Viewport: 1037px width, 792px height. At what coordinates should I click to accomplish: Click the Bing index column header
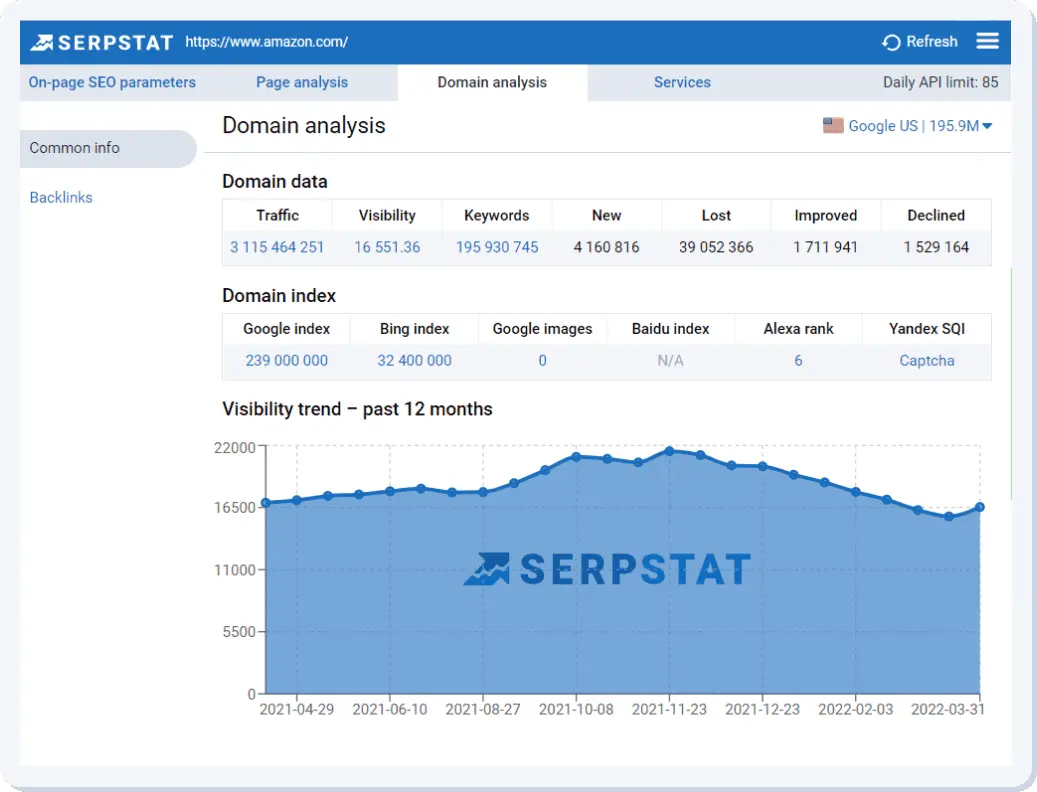pyautogui.click(x=415, y=329)
